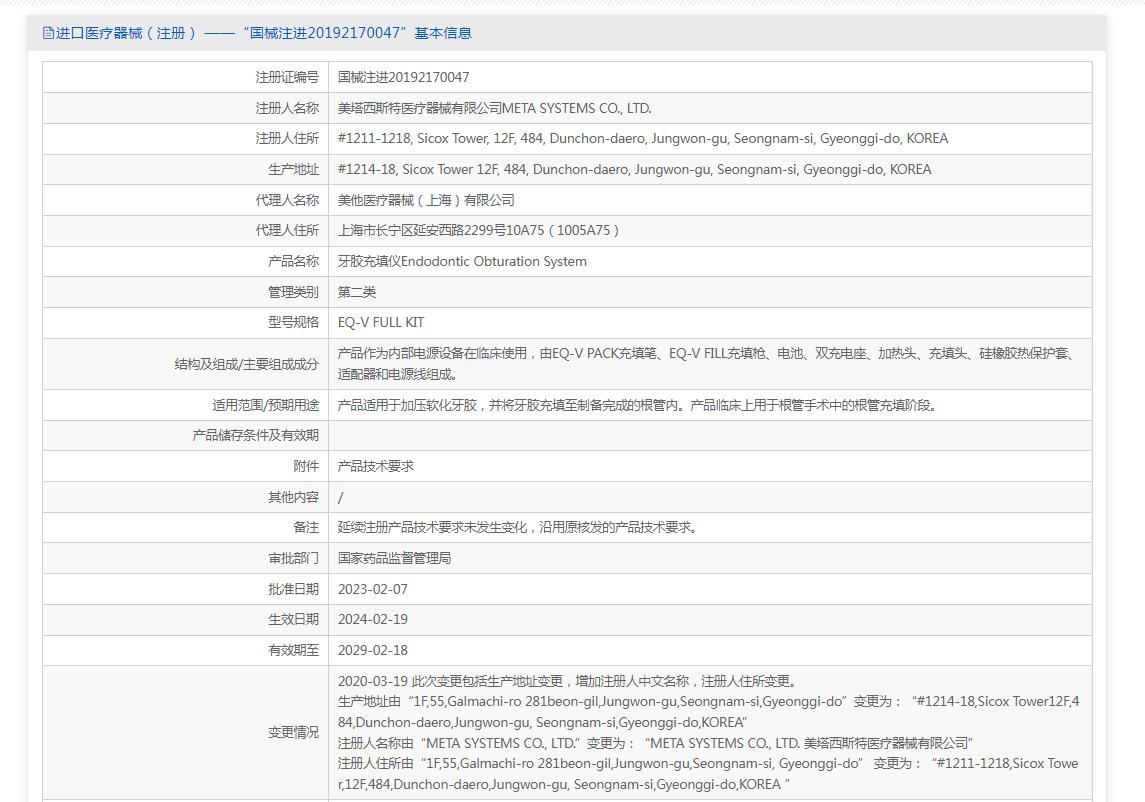The image size is (1145, 802).
Task: Select registrant address starting with #1211-1218, Sicox Tower
Action: point(643,139)
